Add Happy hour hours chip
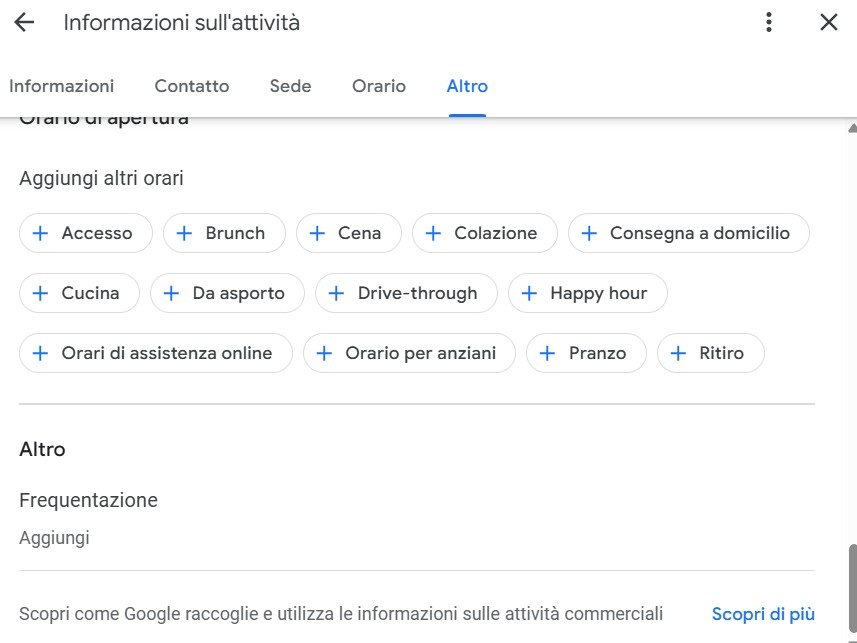 tap(587, 293)
